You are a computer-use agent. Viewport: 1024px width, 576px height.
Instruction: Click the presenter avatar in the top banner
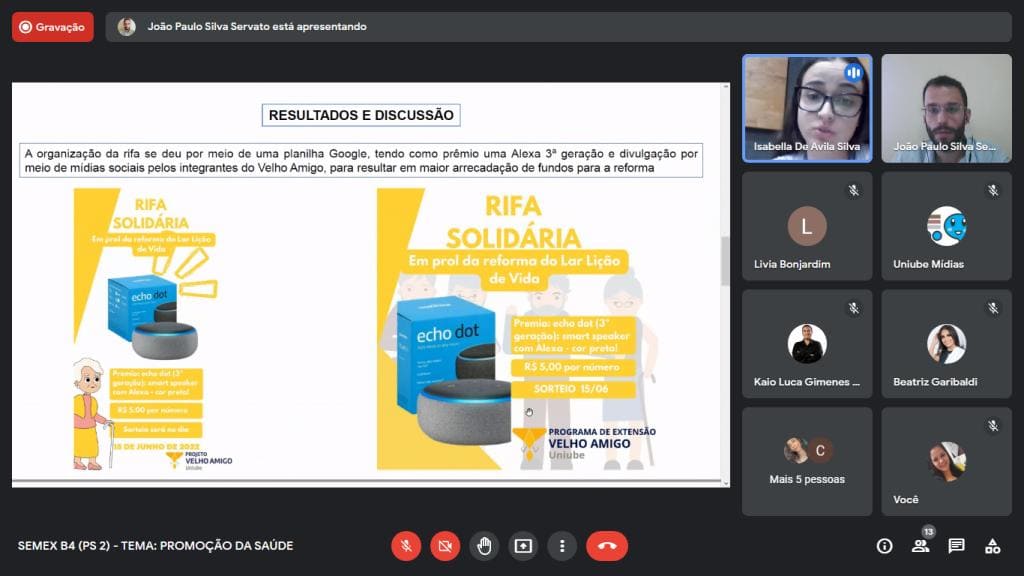click(127, 27)
